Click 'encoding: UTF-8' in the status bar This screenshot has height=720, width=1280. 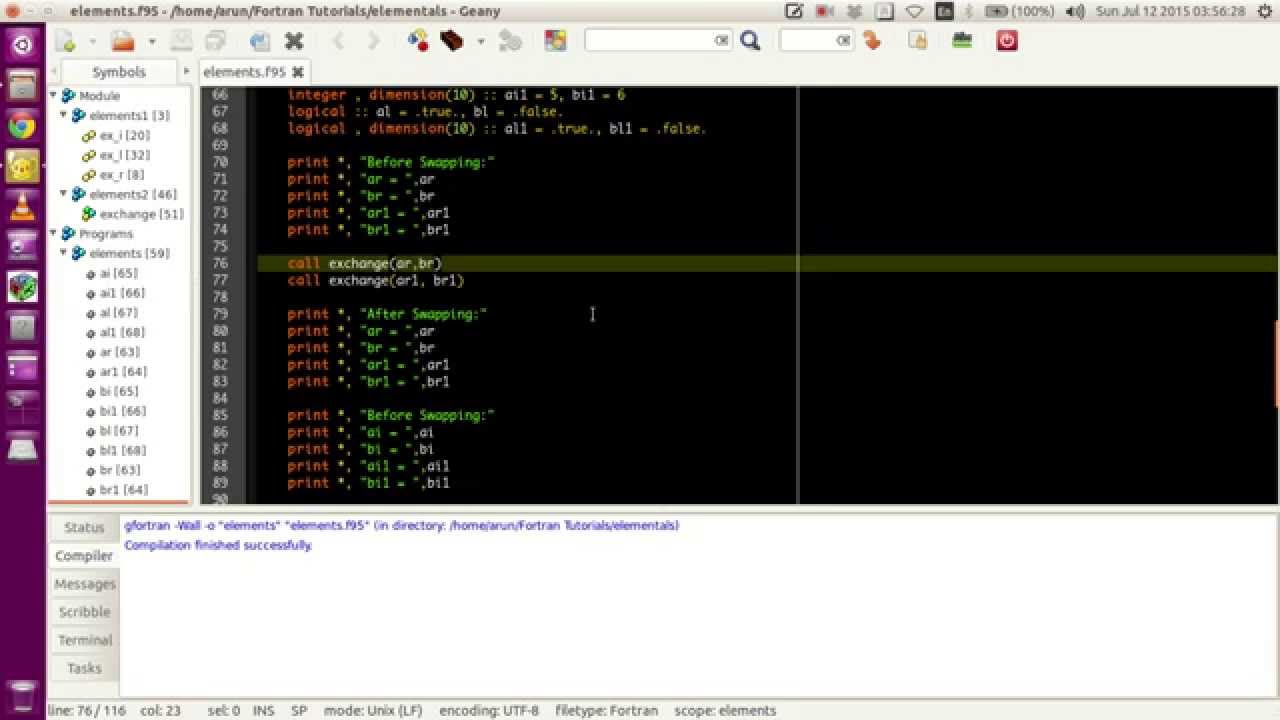[x=488, y=711]
